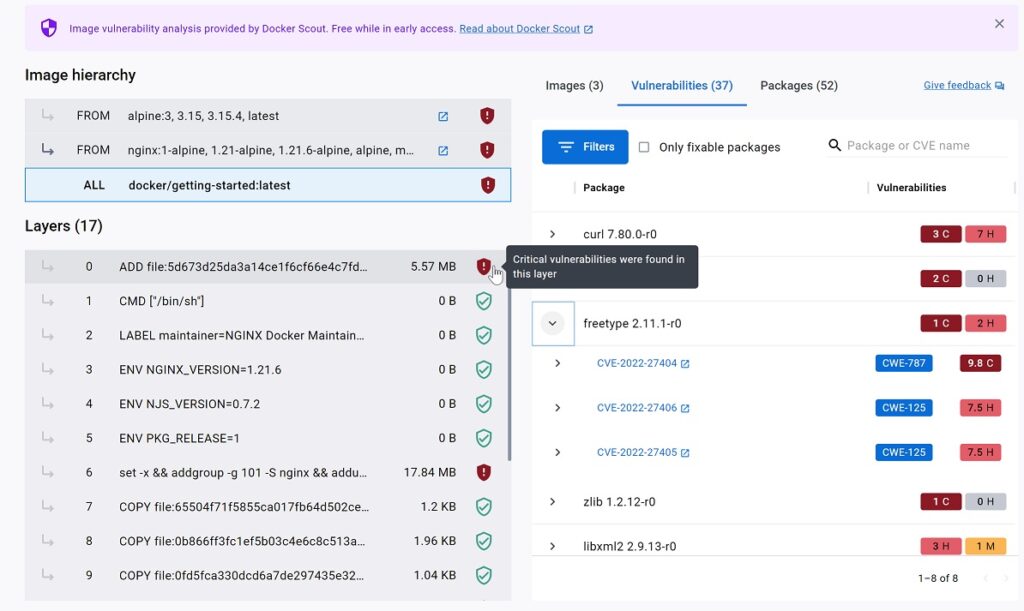The image size is (1024, 611).
Task: Expand CVE-2022-27405 details
Action: click(x=557, y=452)
